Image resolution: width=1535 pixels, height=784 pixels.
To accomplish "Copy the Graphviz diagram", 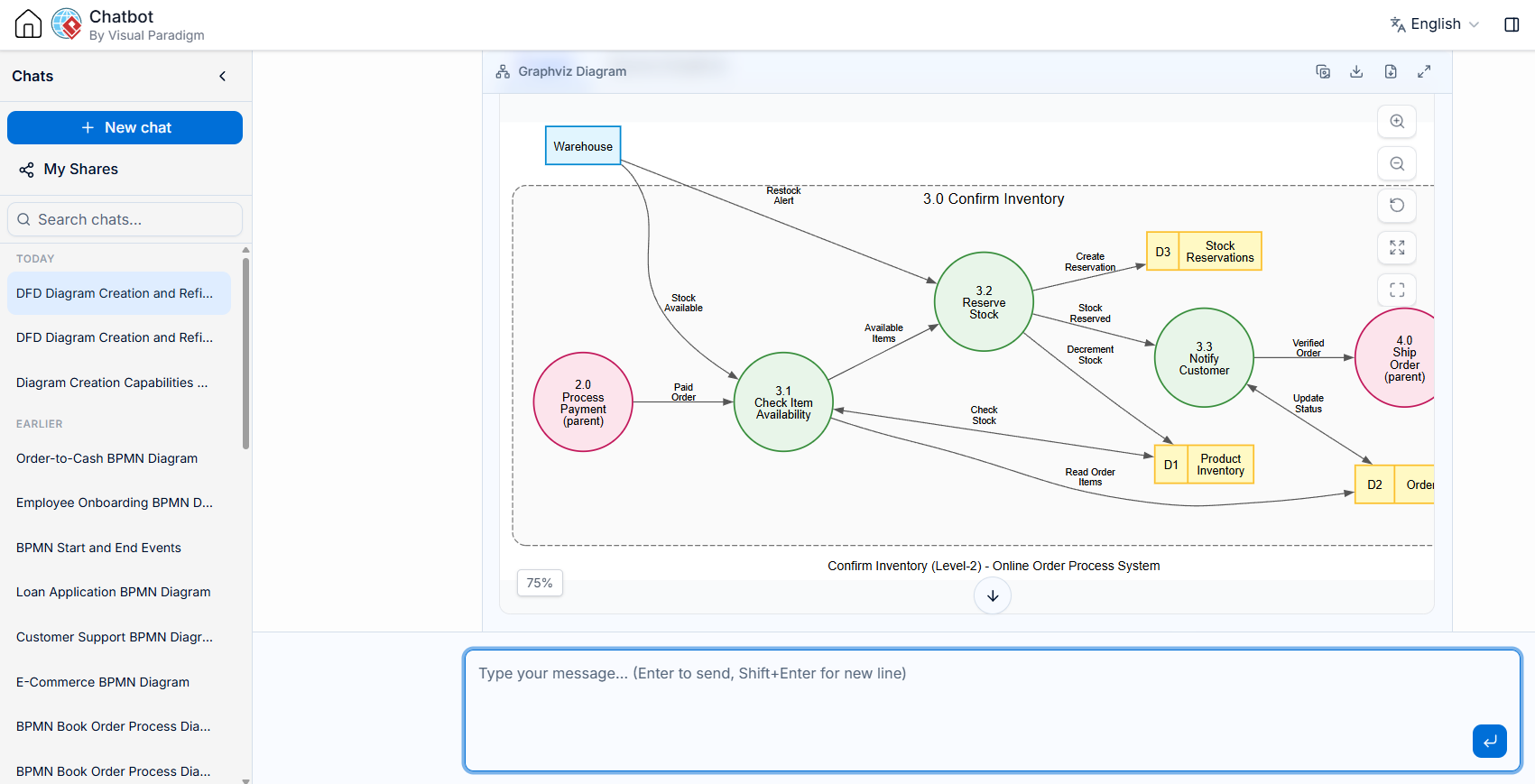I will pos(1323,71).
